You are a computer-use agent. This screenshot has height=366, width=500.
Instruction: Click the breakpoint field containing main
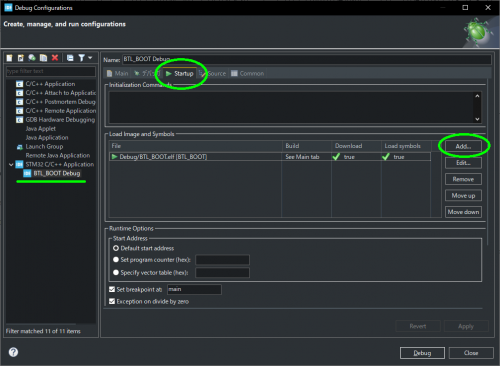pos(194,289)
